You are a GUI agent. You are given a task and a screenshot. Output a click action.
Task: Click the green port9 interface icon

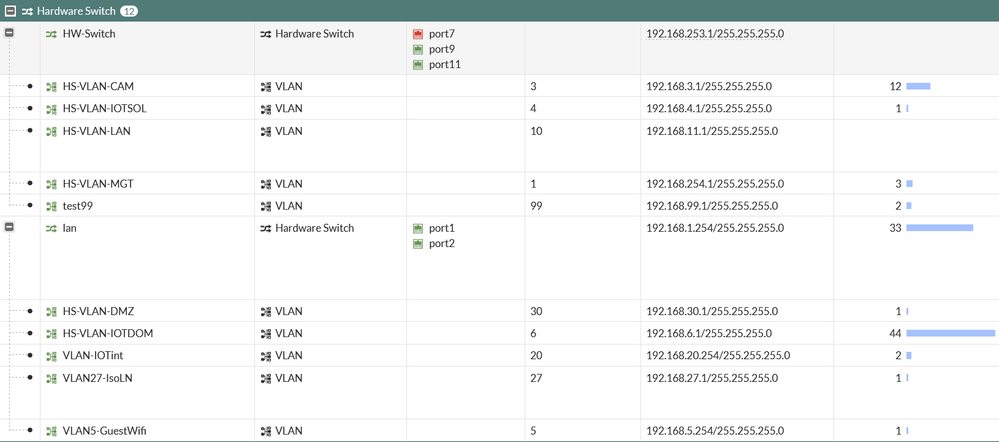click(x=418, y=49)
